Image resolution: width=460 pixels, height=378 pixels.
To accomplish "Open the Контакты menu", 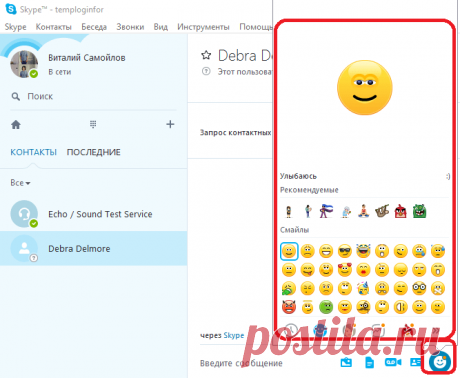I will pos(54,27).
